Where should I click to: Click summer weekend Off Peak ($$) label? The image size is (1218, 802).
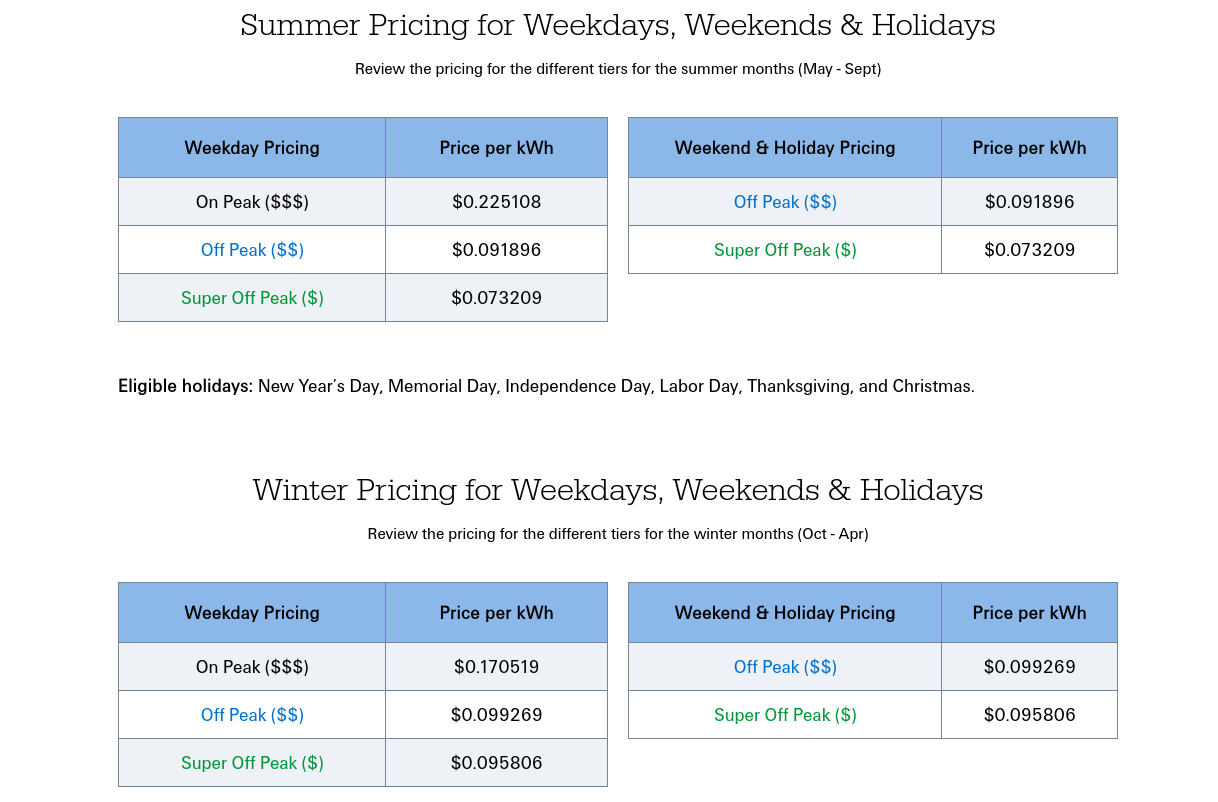tap(785, 202)
